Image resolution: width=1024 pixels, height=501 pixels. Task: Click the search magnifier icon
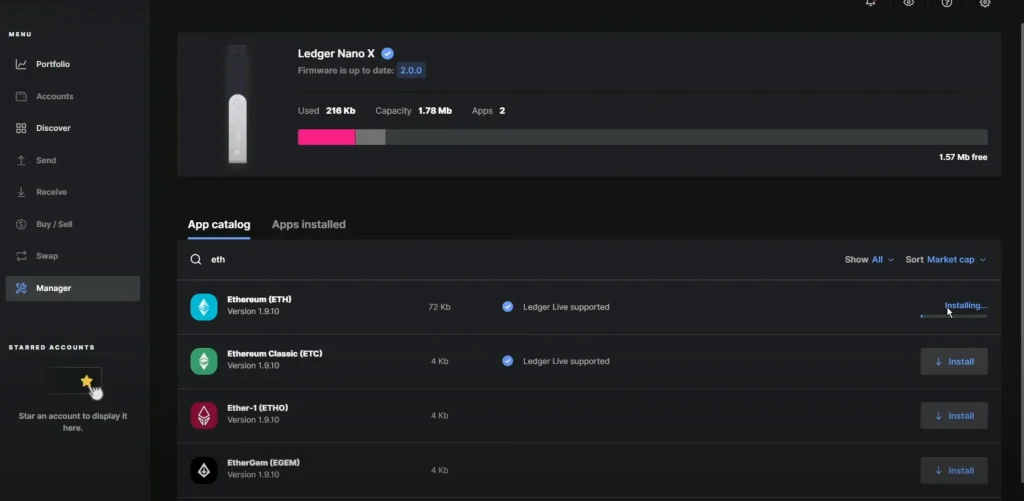pyautogui.click(x=195, y=259)
